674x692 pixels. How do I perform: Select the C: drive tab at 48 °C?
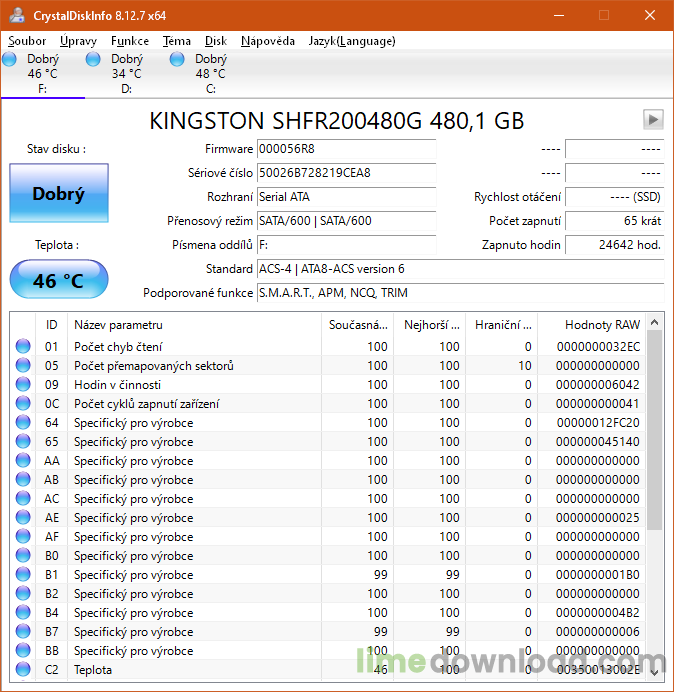pyautogui.click(x=211, y=74)
